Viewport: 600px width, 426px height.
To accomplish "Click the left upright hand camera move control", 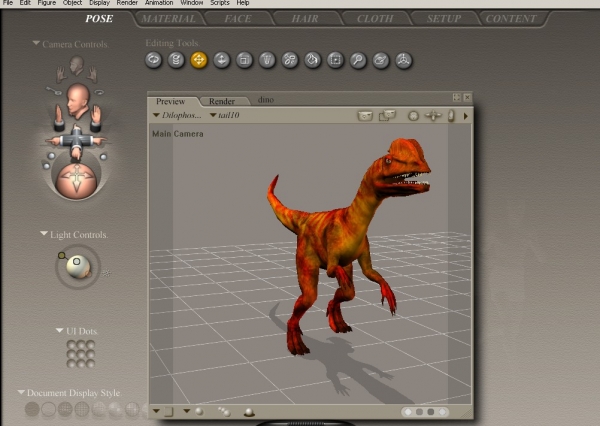I will pyautogui.click(x=59, y=118).
